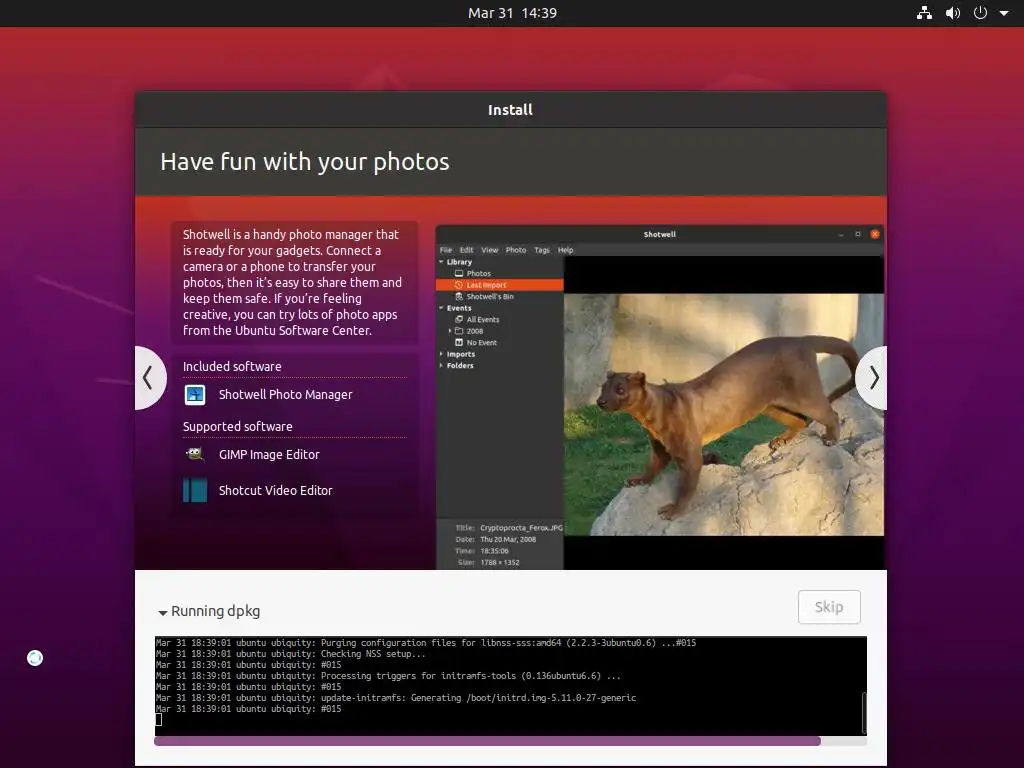Expand Imports in Shotwell sidebar
Screen dimensions: 1024x768
coord(441,354)
